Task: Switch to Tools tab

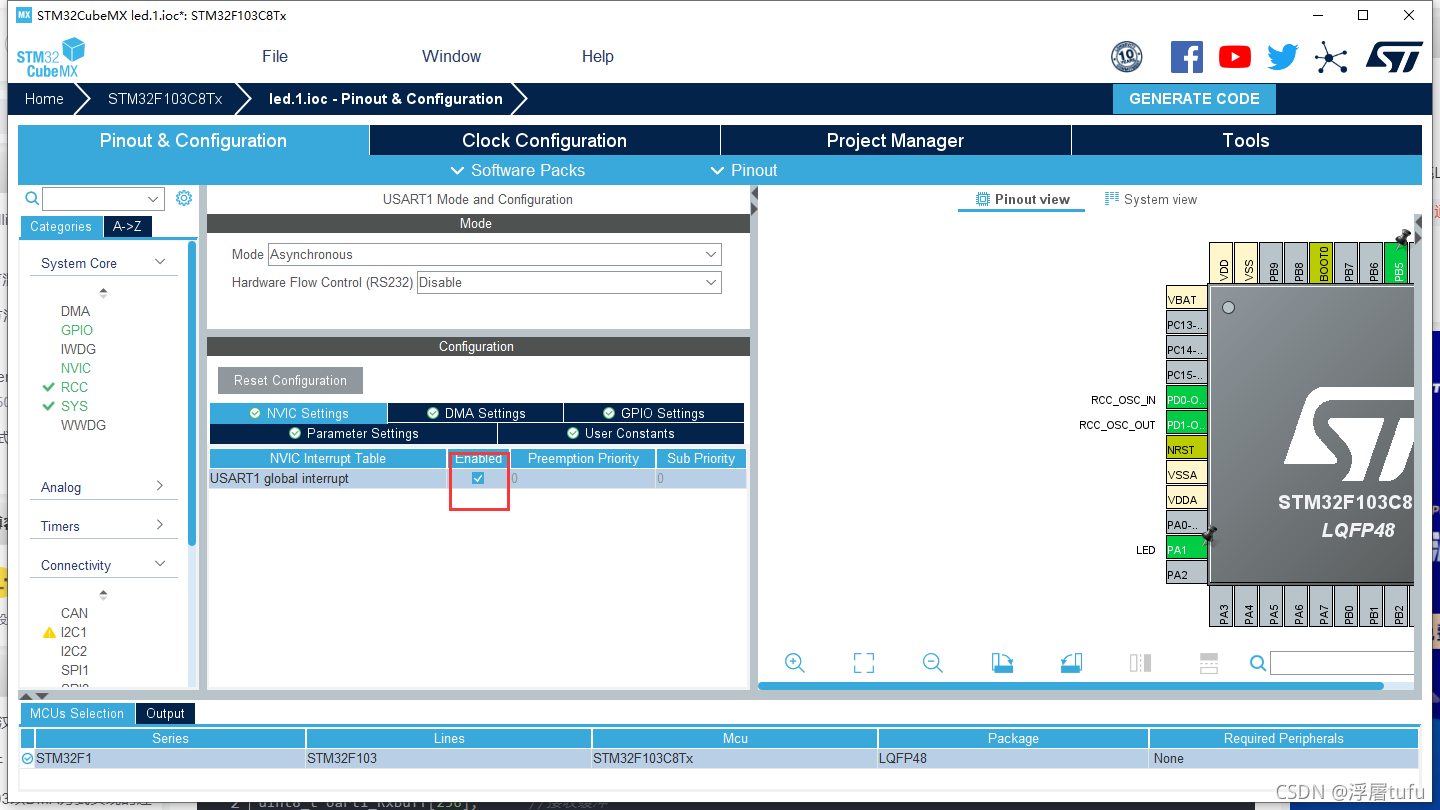Action: tap(1246, 140)
